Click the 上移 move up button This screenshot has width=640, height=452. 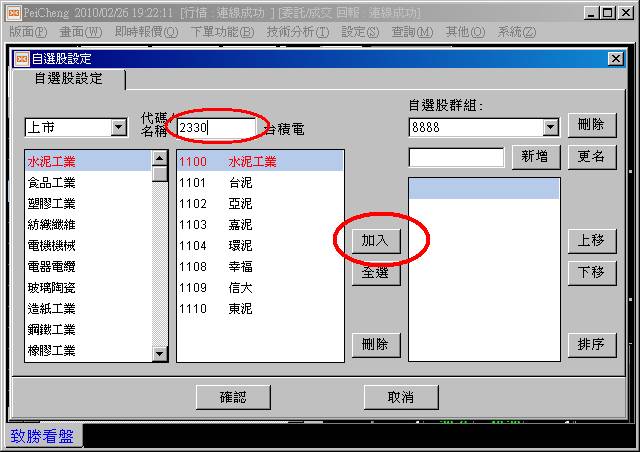pyautogui.click(x=591, y=240)
